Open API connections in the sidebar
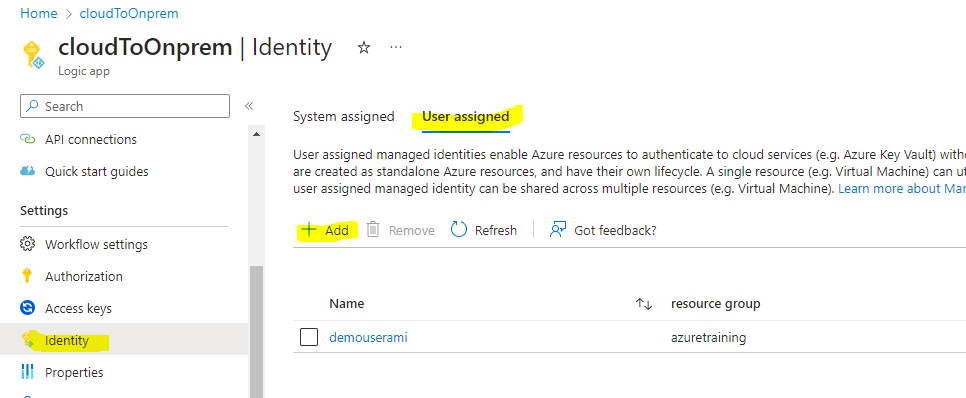Screen dimensions: 966x398 (x=91, y=139)
